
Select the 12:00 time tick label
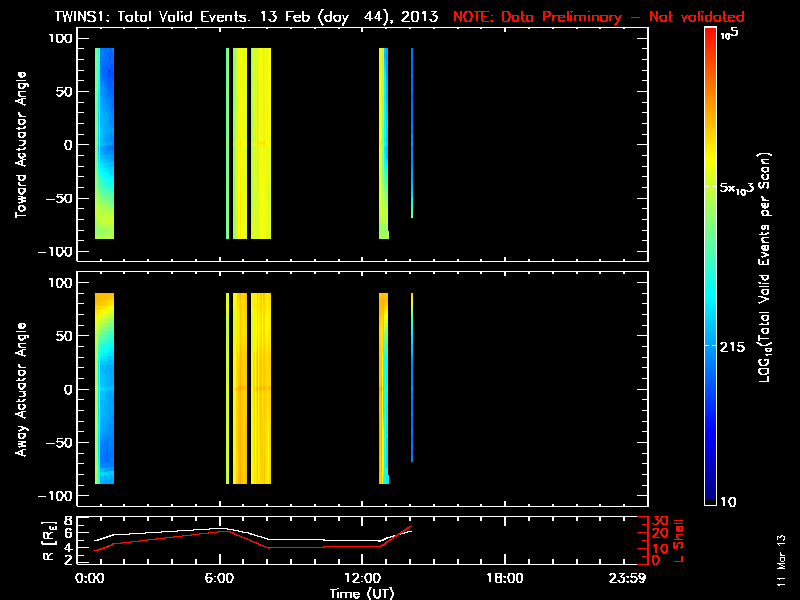point(362,577)
